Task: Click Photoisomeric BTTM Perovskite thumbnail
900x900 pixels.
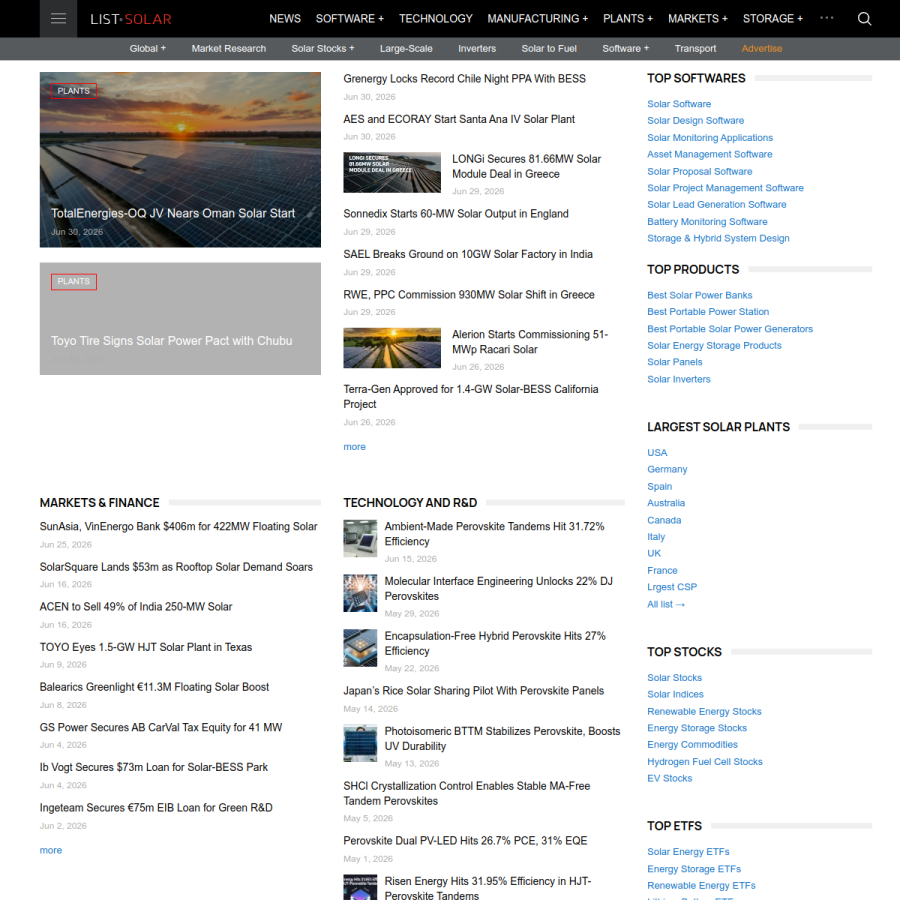Action: [360, 743]
